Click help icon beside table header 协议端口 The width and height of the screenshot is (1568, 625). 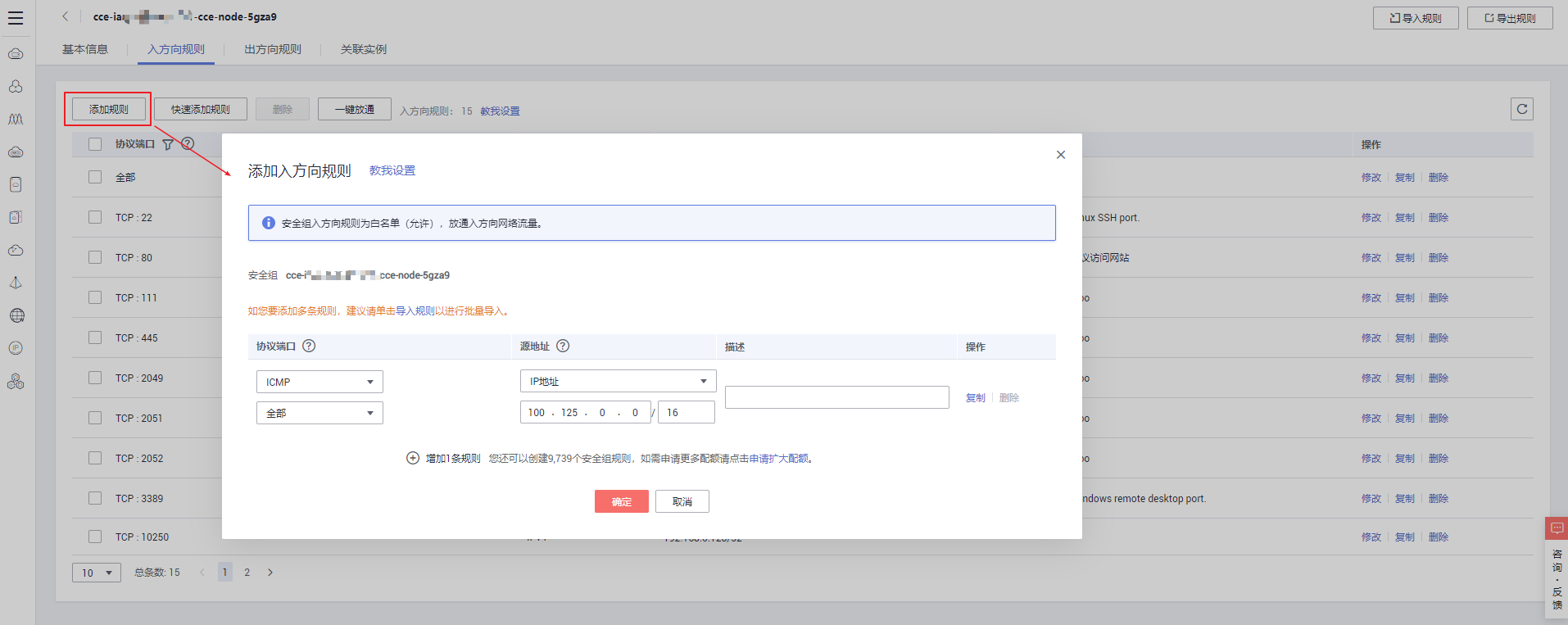188,143
